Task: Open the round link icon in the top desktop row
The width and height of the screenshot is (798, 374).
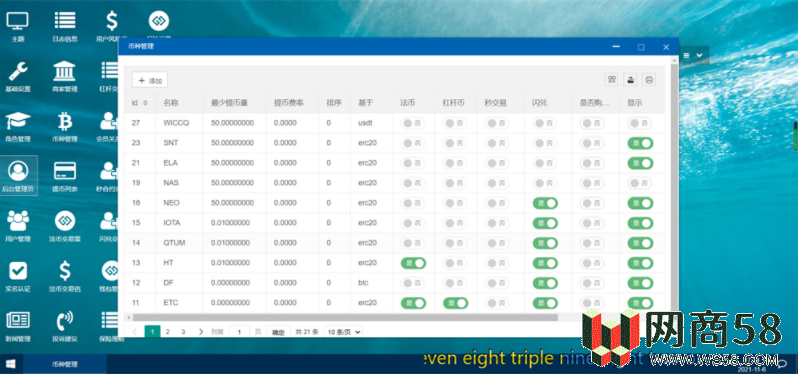Action: click(159, 21)
